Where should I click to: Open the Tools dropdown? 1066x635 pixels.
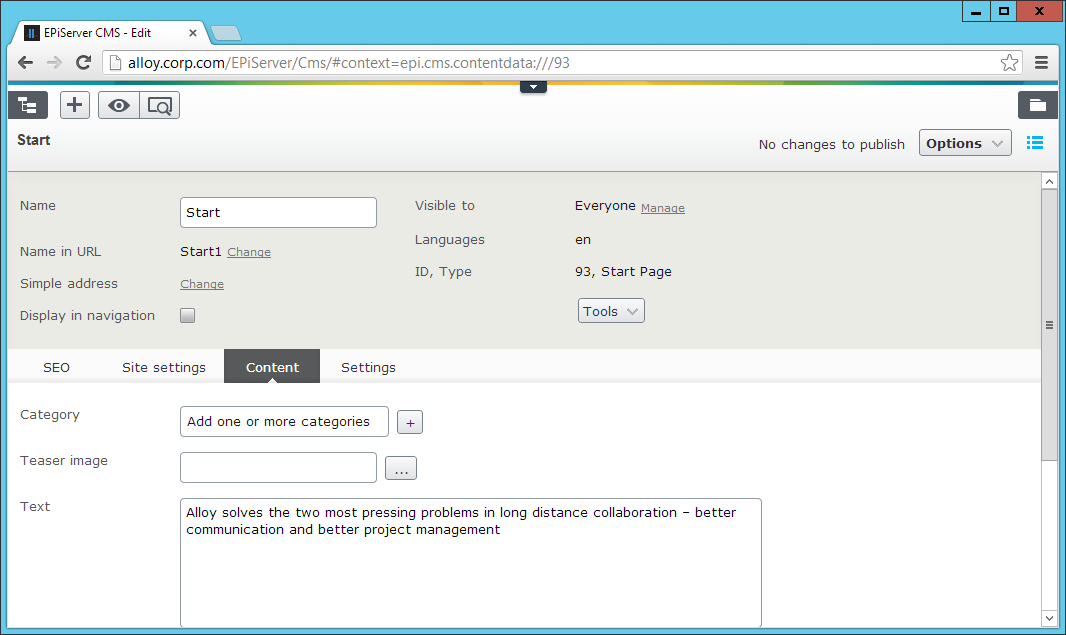(611, 311)
